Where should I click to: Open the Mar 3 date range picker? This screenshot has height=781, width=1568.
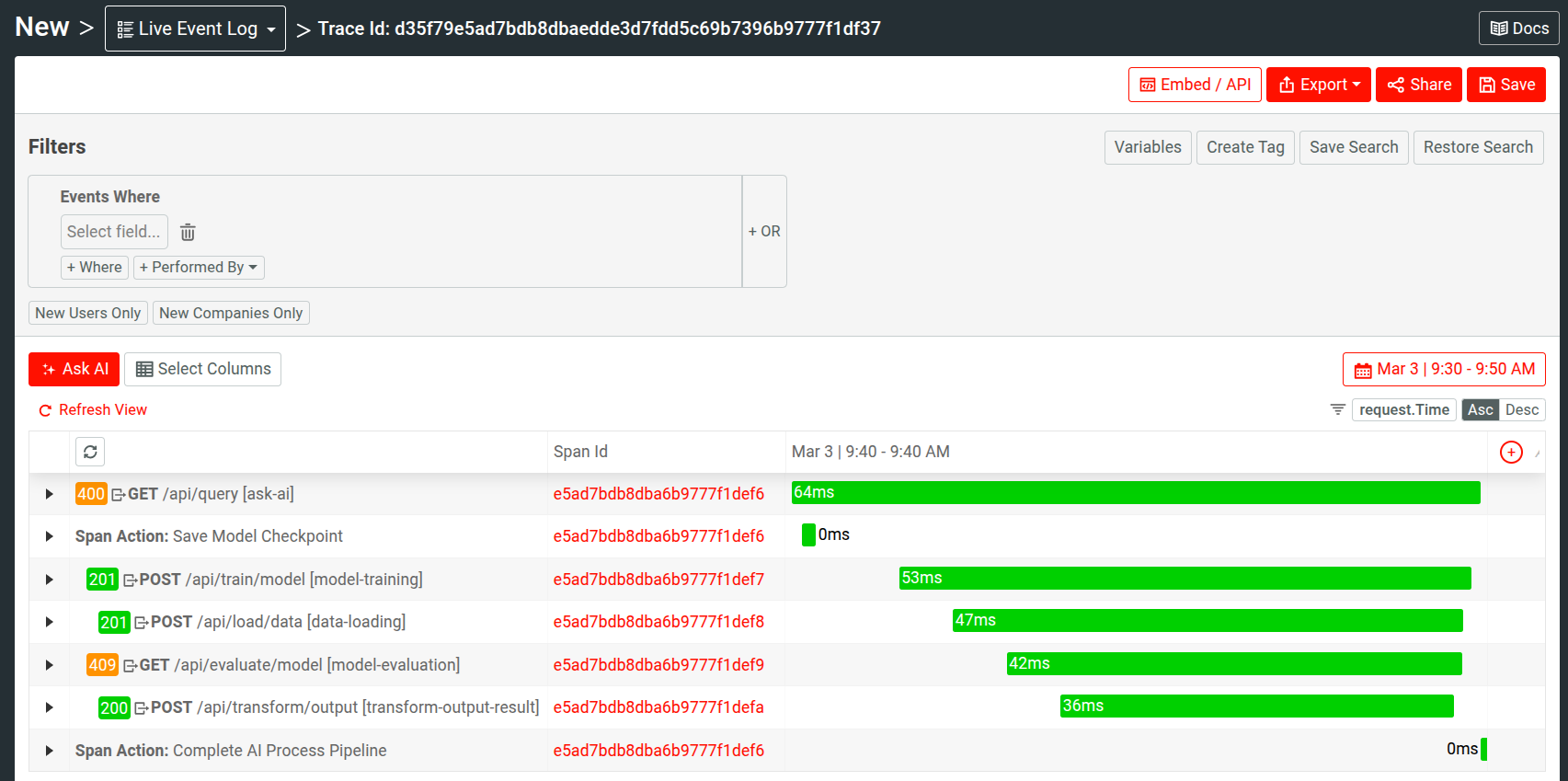1443,369
